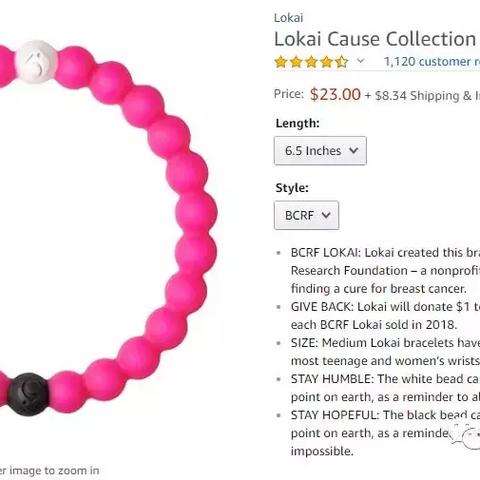Viewport: 480px width, 480px height.
Task: Open the Lokai brand link
Action: coord(288,18)
